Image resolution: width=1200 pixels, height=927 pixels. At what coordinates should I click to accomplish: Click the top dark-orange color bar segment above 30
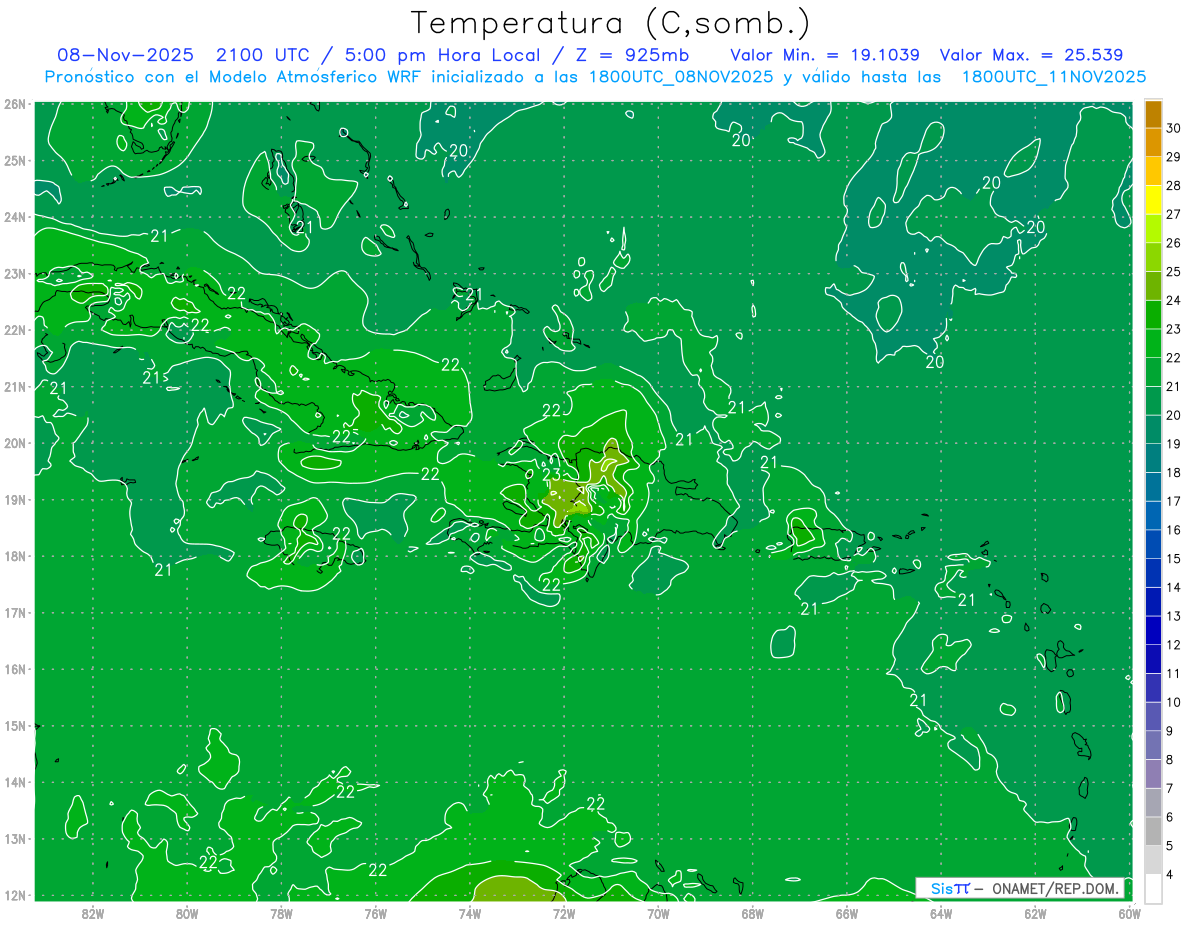1153,114
